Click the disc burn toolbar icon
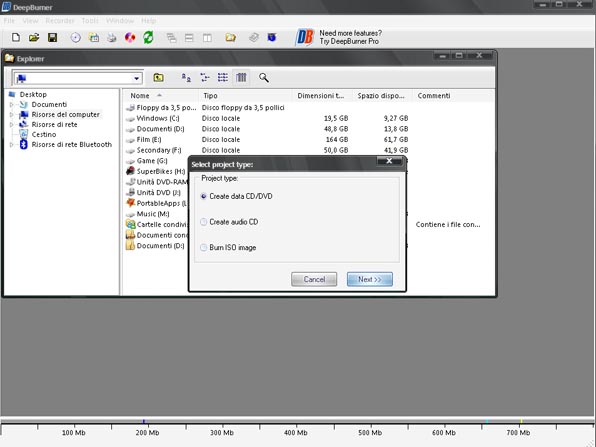The height and width of the screenshot is (447, 596). click(76, 37)
